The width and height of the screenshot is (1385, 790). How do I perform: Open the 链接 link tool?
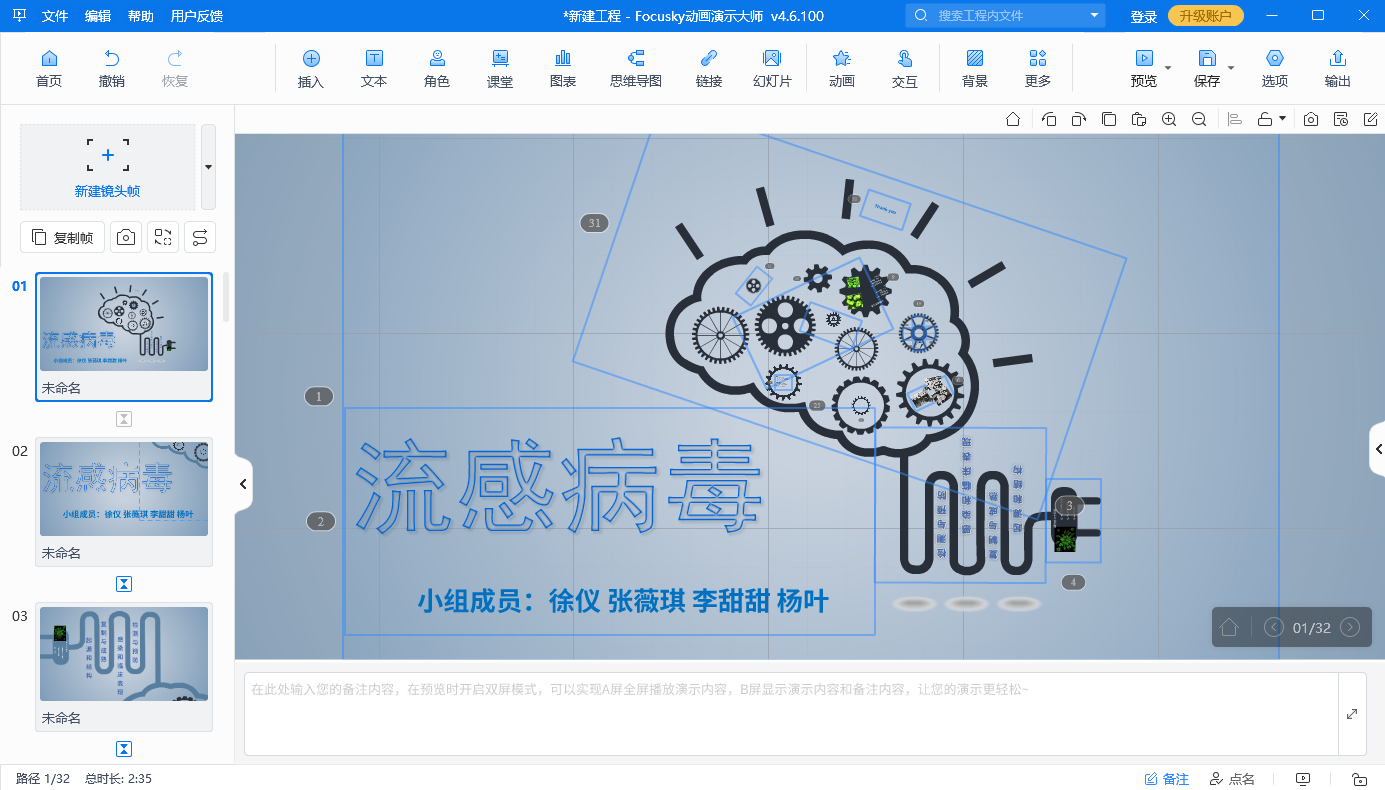[x=709, y=69]
